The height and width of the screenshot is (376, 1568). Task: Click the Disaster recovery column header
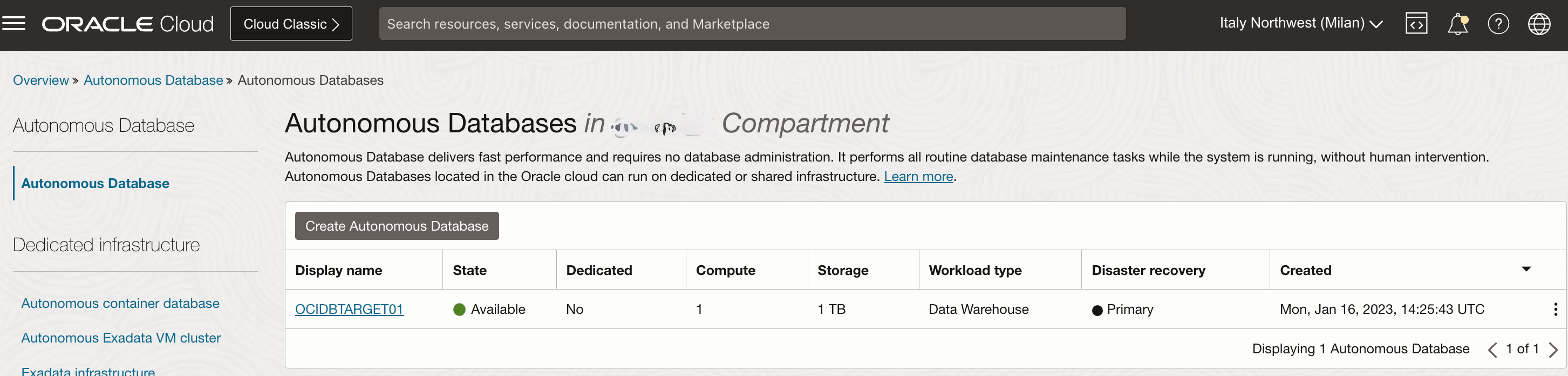[1148, 270]
